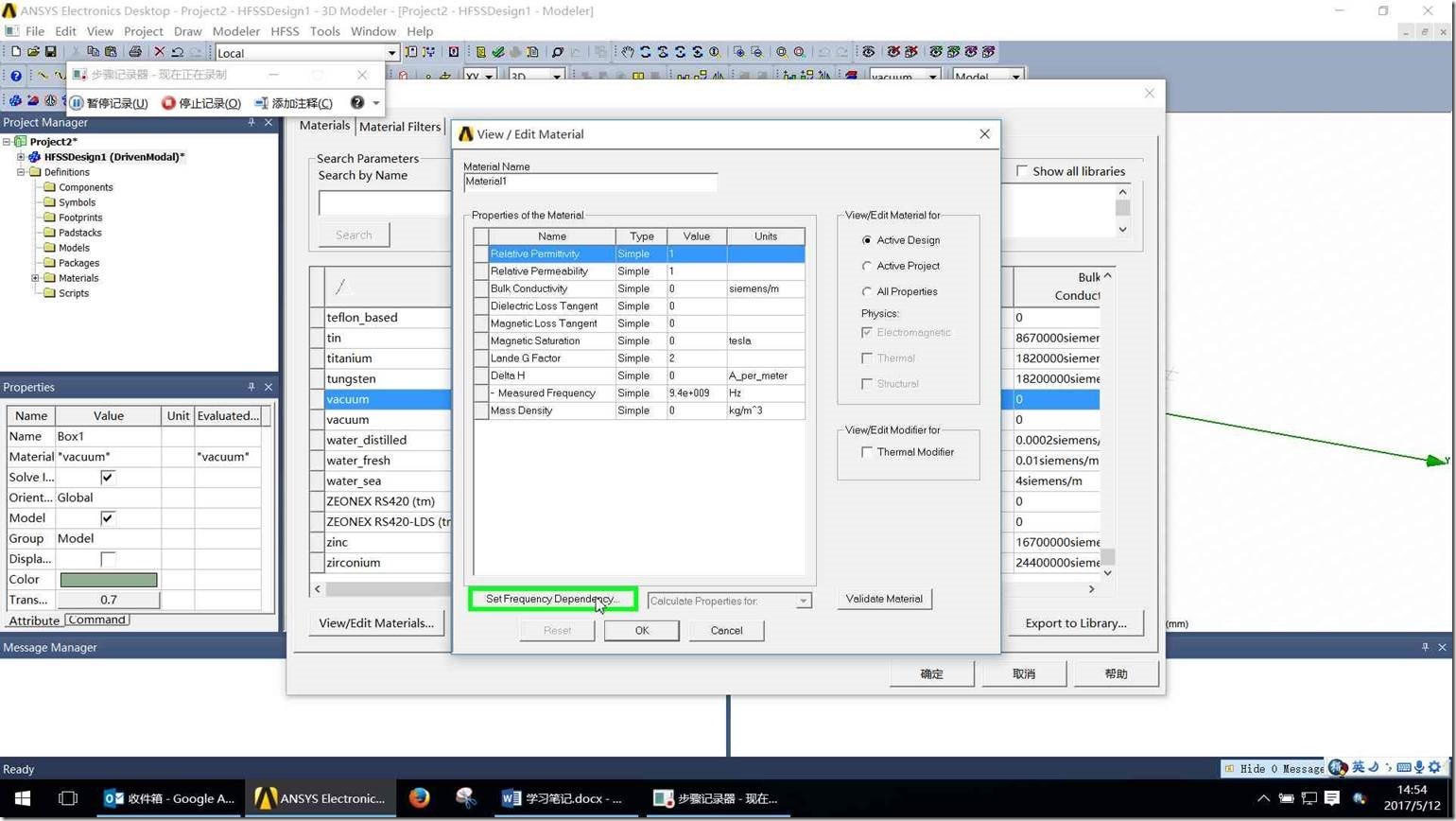Switch to Word document in taskbar

(x=562, y=798)
